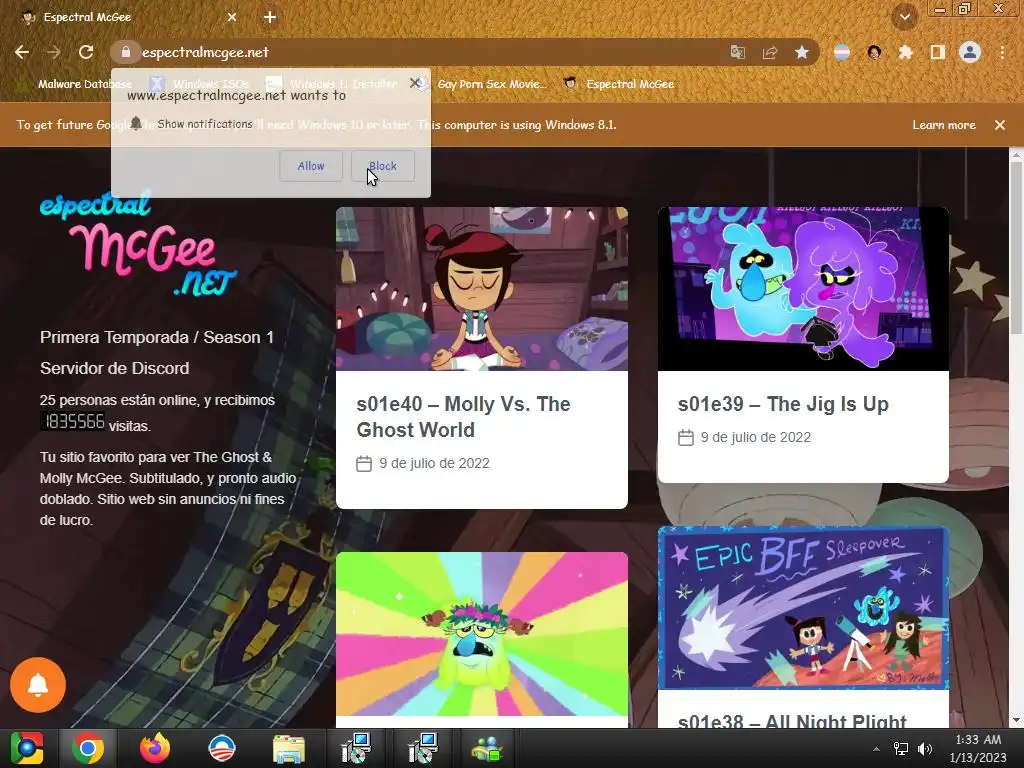
Task: Bookmark this page with the star icon
Action: point(802,52)
